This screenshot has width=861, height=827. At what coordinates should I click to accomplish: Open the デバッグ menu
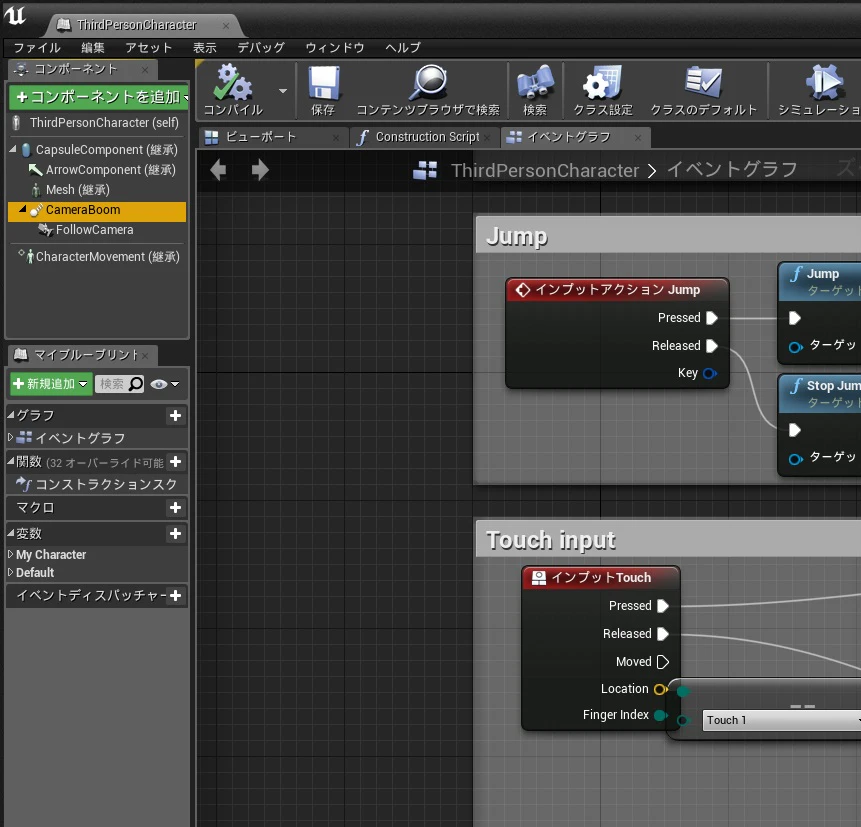(261, 48)
